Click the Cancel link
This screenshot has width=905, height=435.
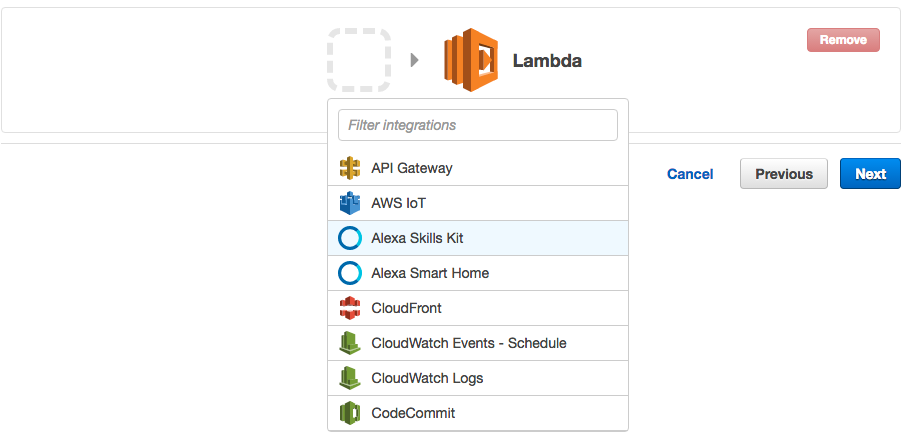pos(690,174)
